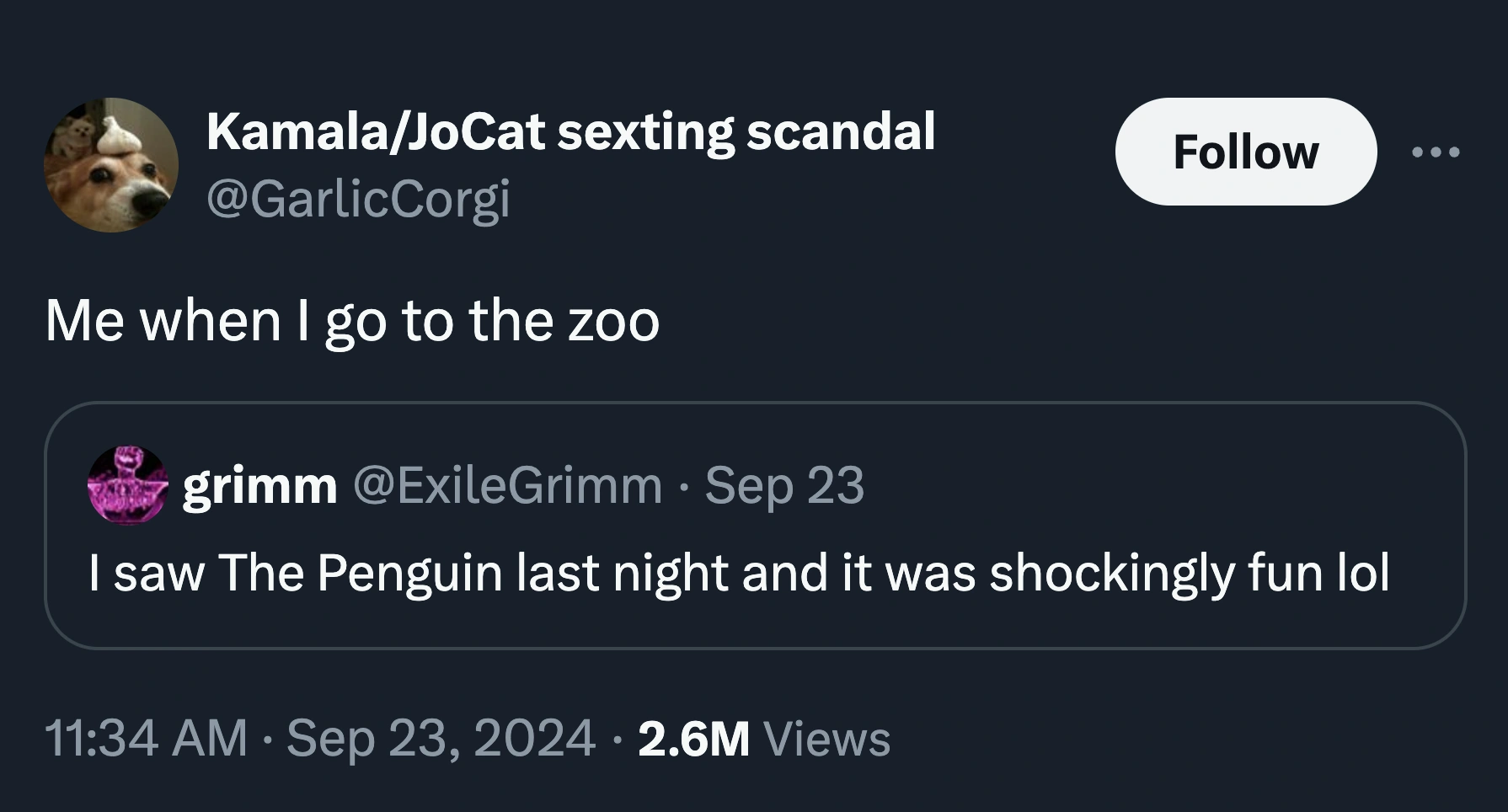The height and width of the screenshot is (812, 1508).
Task: Open the @ExileGrimm handle
Action: pos(507,486)
